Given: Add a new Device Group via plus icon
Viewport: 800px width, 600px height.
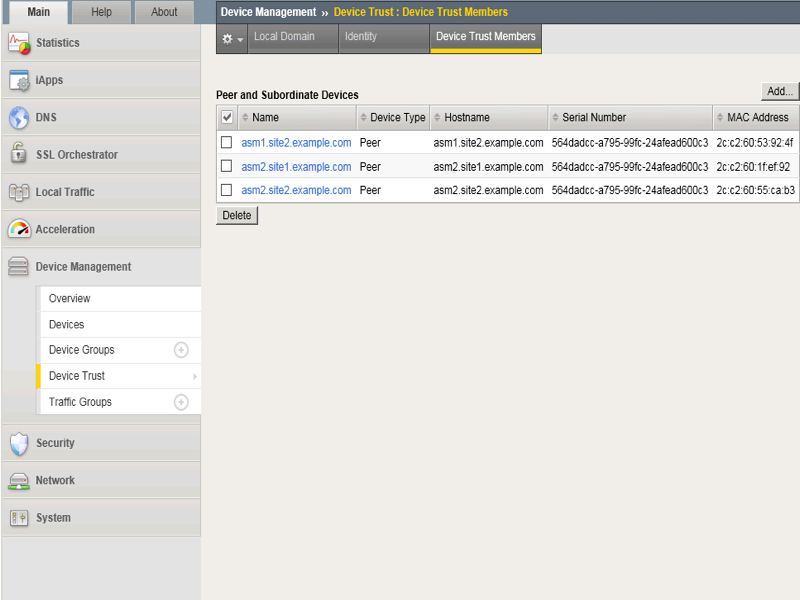Looking at the screenshot, I should tap(181, 350).
